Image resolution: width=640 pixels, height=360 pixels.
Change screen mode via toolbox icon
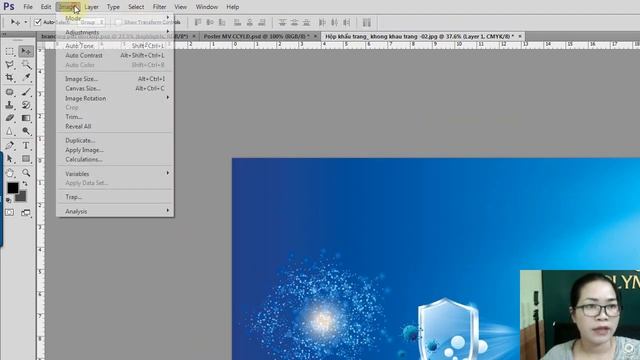[x=26, y=213]
